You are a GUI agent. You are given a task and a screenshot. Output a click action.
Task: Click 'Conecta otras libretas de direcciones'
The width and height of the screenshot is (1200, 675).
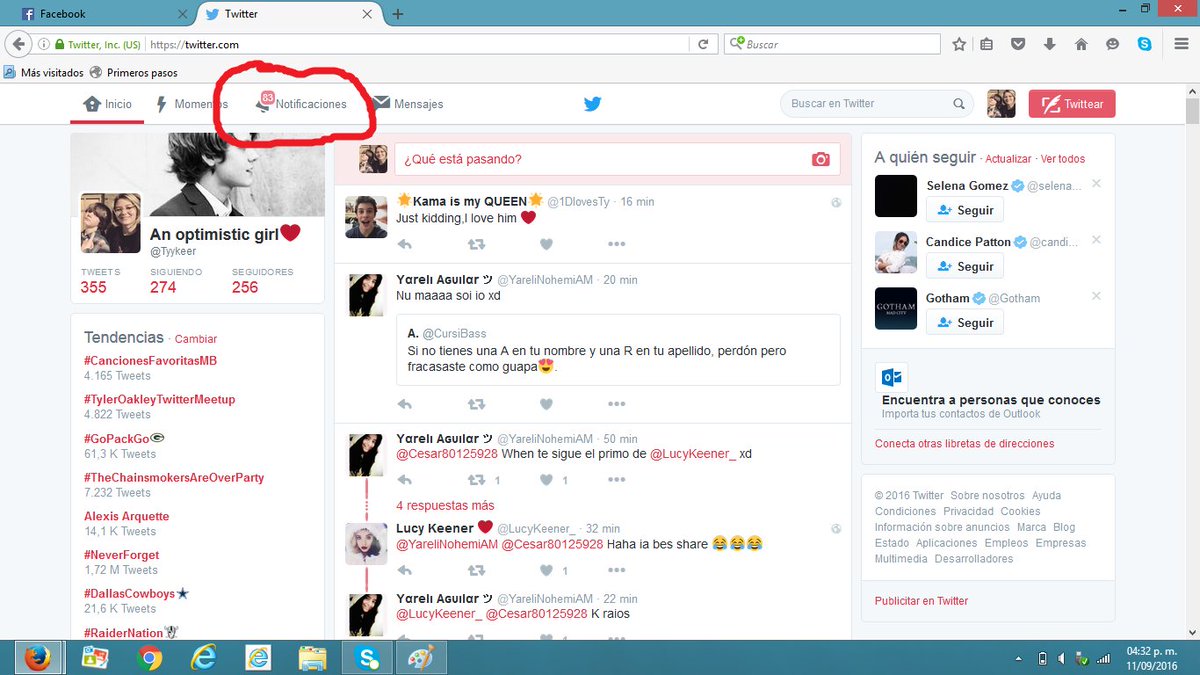(964, 443)
